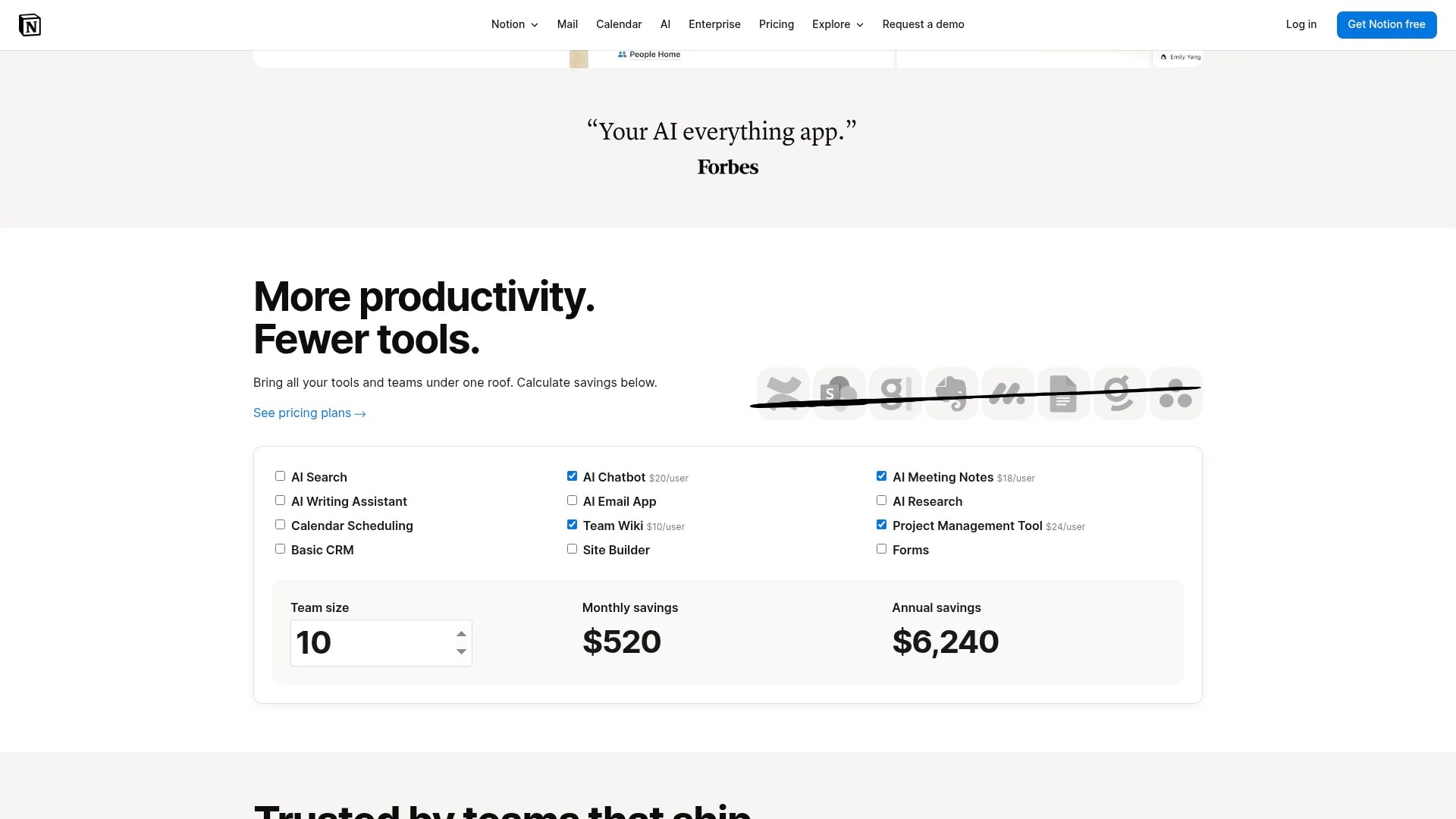Click the first crossed-out tool logo
The image size is (1456, 819).
coord(783,394)
